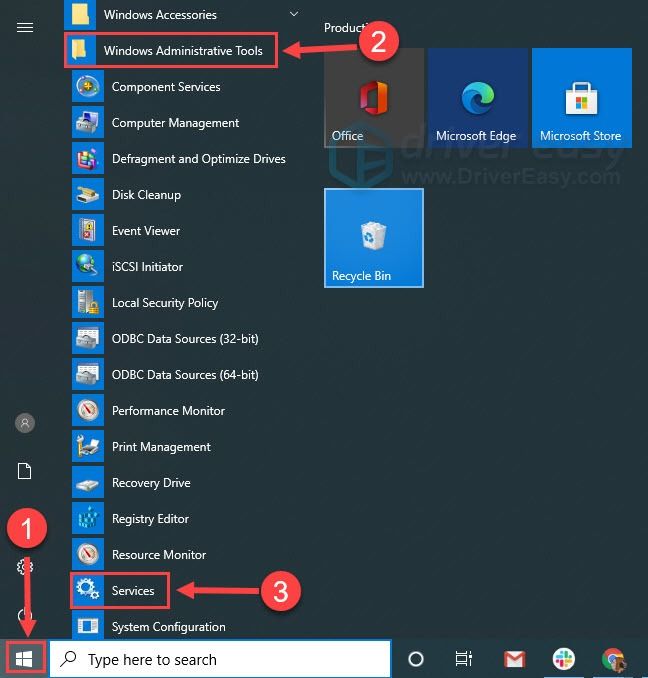Open Recovery Drive icon

(88, 482)
